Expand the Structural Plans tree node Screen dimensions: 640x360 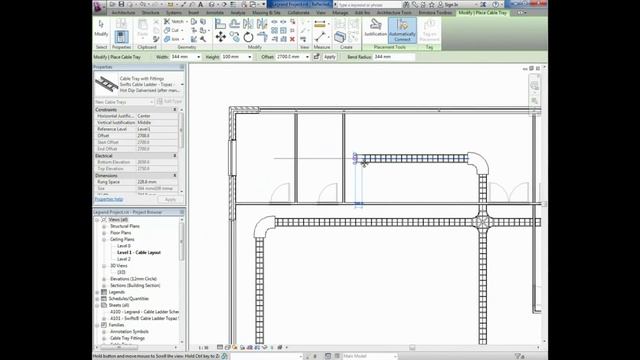click(104, 226)
